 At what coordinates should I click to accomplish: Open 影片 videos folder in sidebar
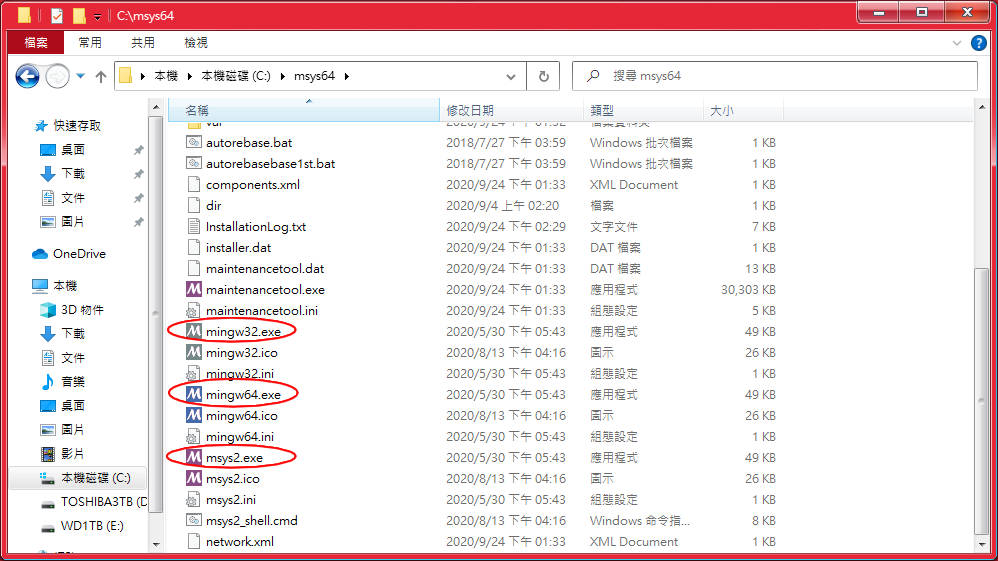click(x=62, y=453)
